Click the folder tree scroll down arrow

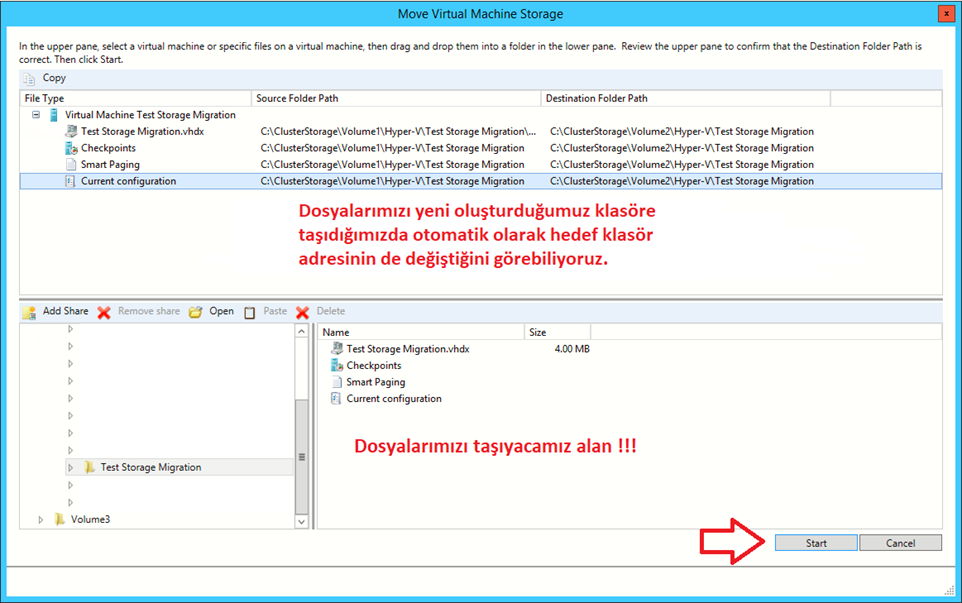(301, 522)
